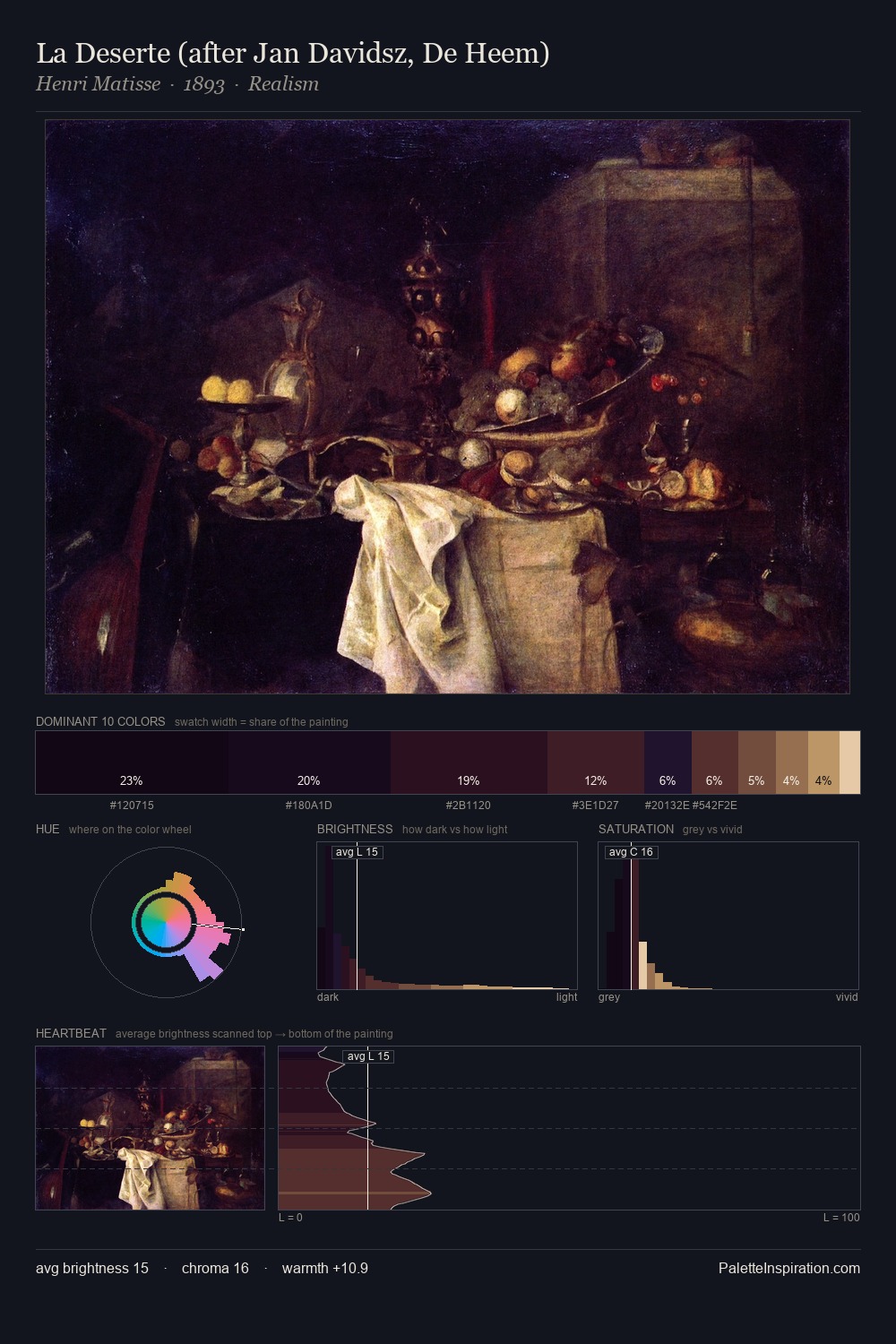
Task: Click the 'HEARTBEAT' section heading
Action: (x=71, y=1033)
